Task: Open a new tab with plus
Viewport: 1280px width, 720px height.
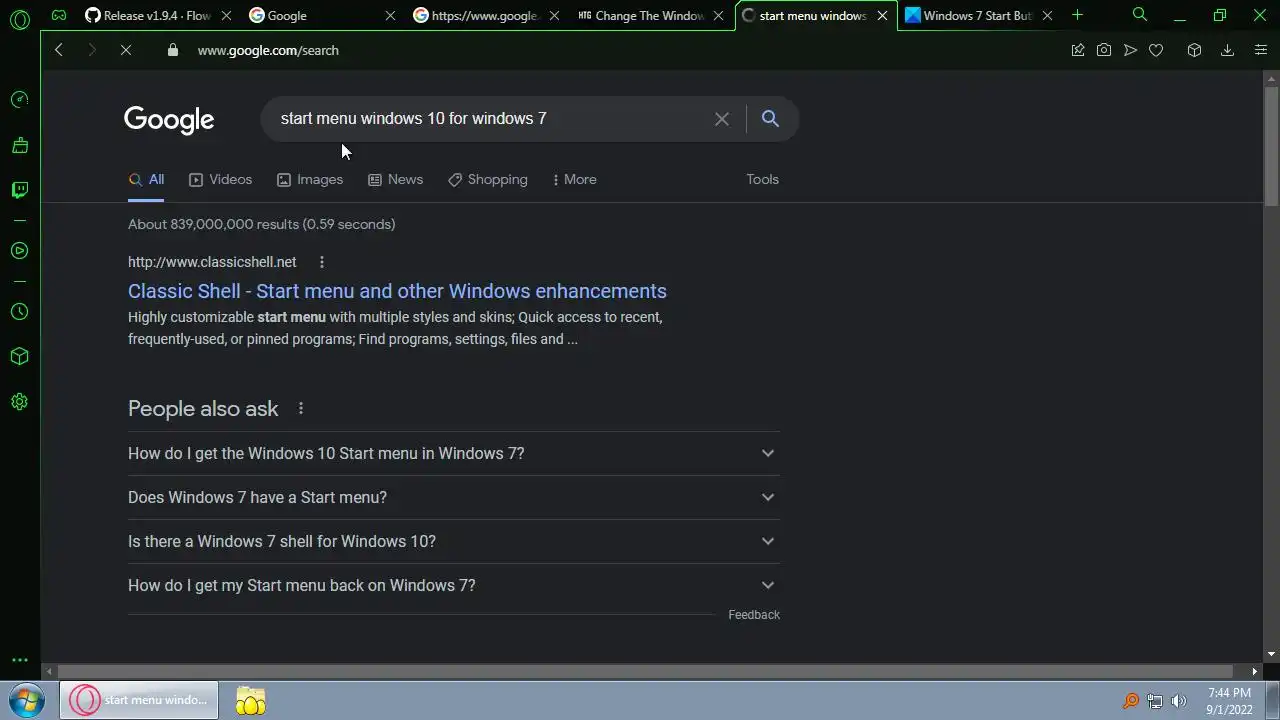Action: (x=1077, y=15)
